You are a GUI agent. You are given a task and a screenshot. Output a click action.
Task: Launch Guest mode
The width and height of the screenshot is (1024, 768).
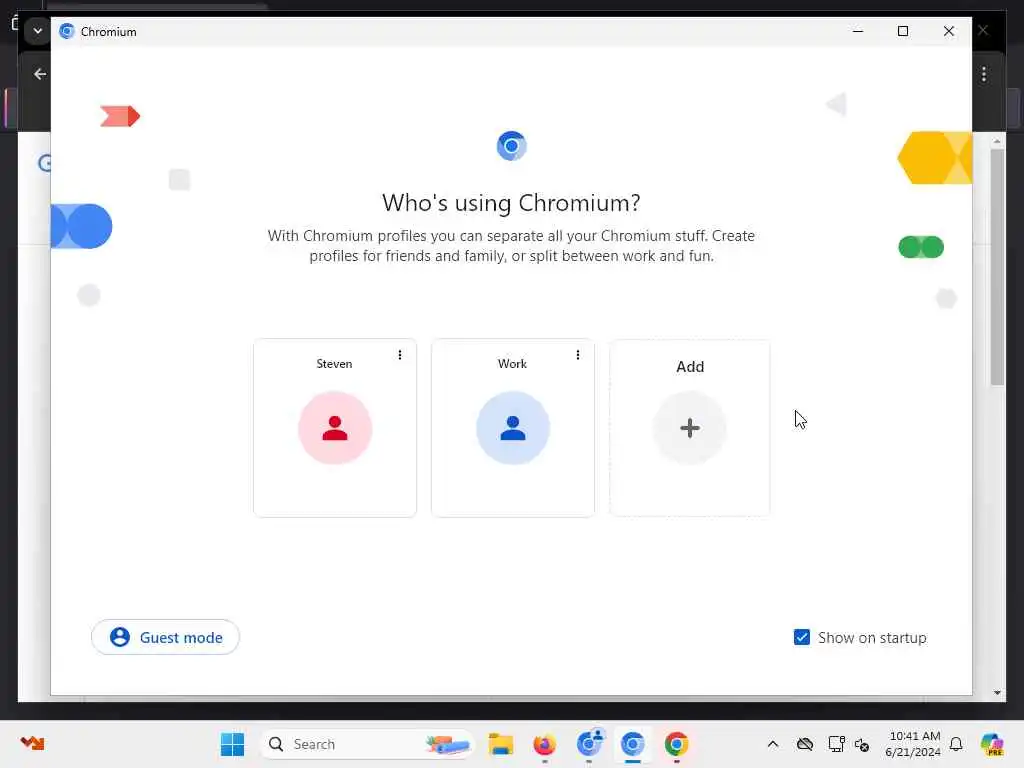[x=165, y=637]
